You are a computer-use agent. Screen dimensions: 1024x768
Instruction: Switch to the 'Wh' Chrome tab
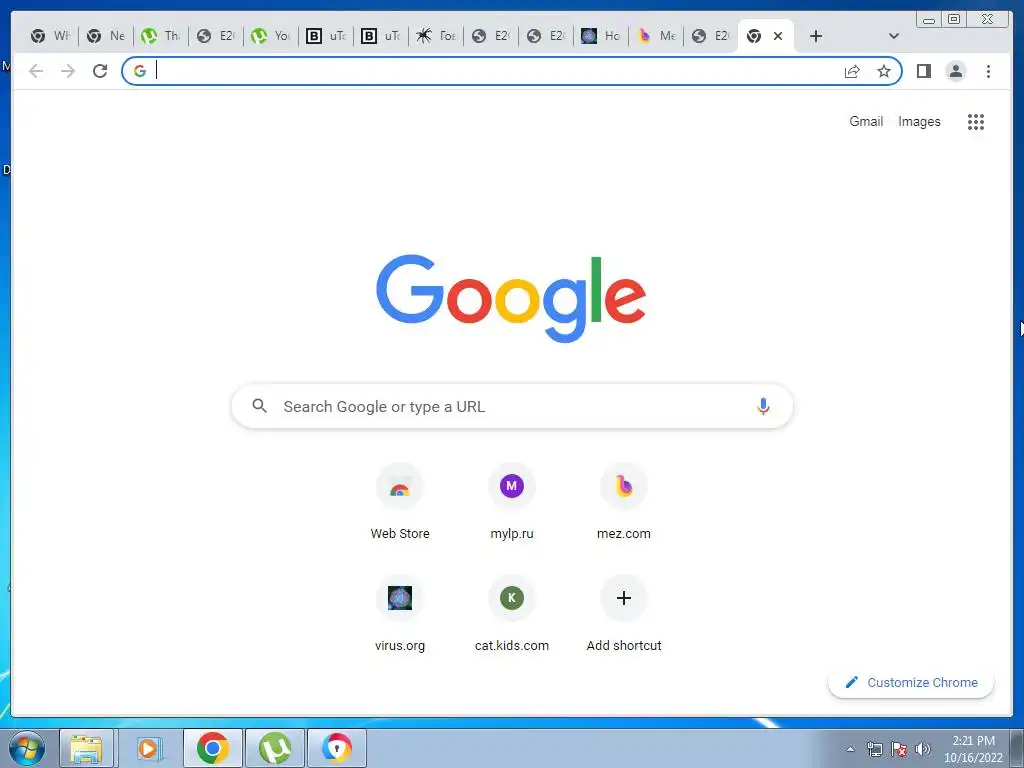pyautogui.click(x=50, y=36)
